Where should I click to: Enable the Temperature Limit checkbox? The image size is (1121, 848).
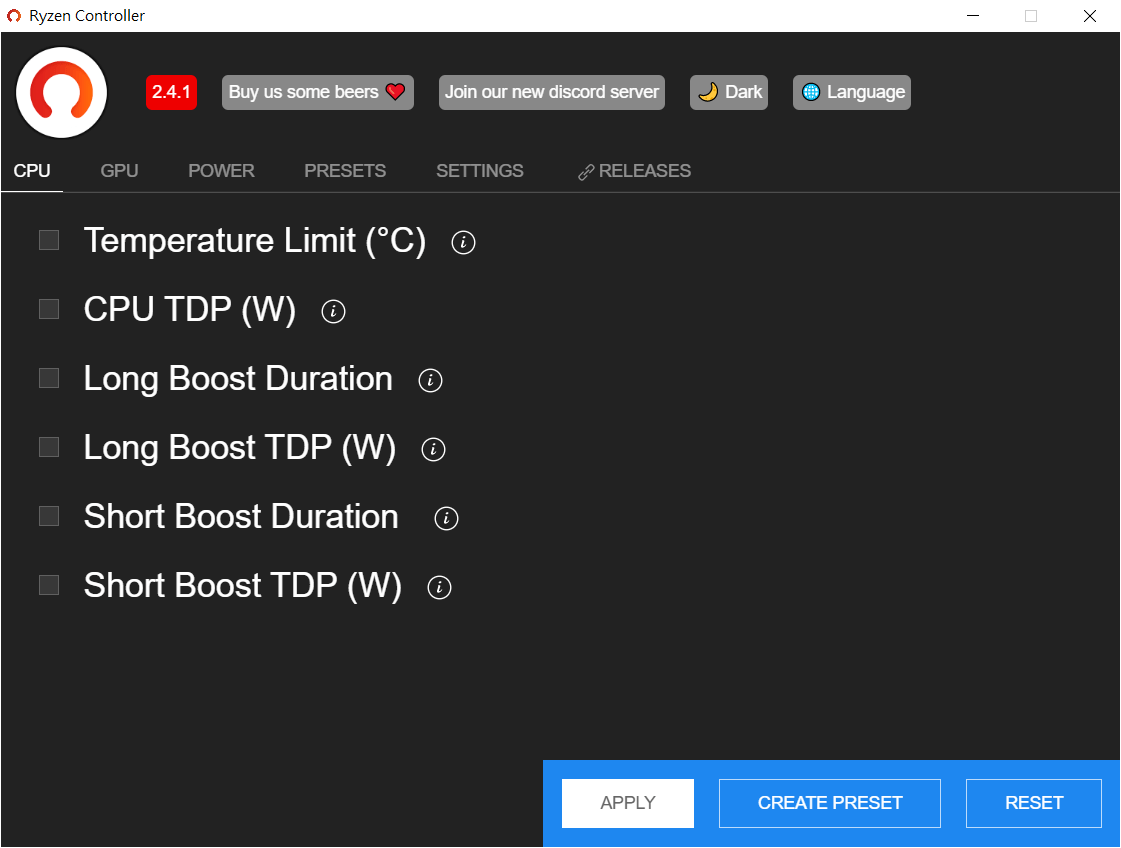coord(49,240)
